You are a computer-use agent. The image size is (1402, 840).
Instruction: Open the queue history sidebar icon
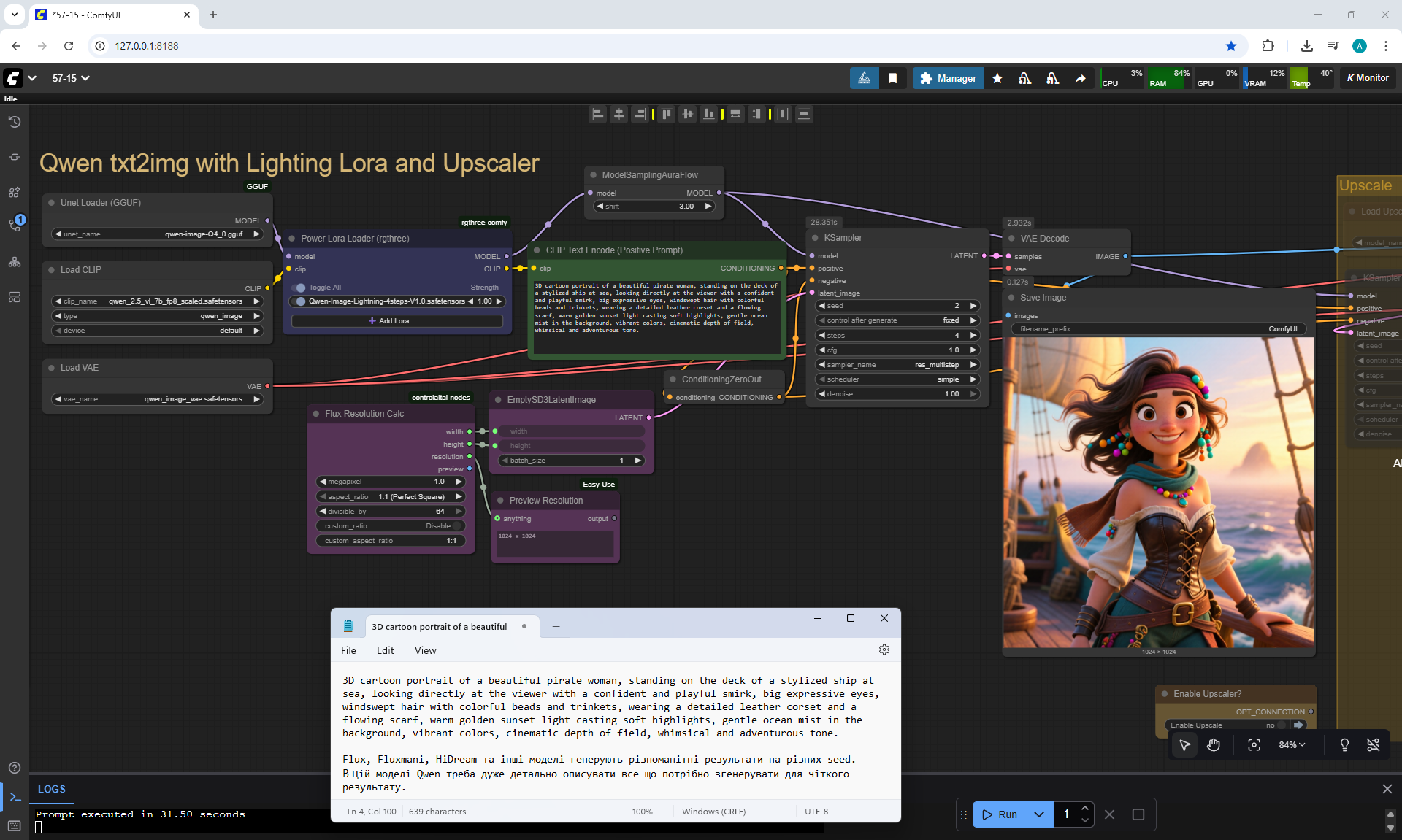pos(14,122)
